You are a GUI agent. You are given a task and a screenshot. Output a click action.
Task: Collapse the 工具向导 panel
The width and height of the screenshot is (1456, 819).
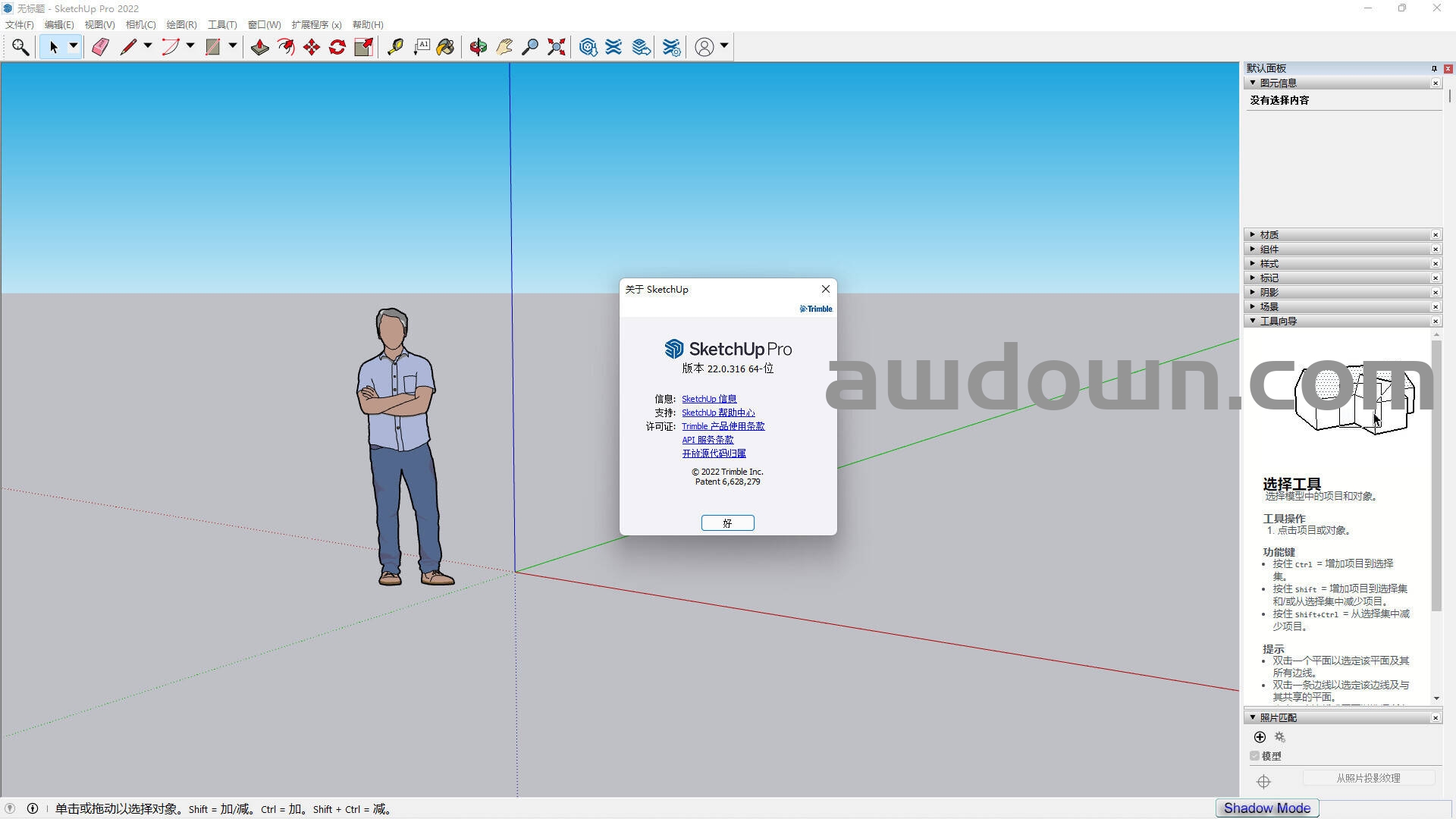point(1278,322)
